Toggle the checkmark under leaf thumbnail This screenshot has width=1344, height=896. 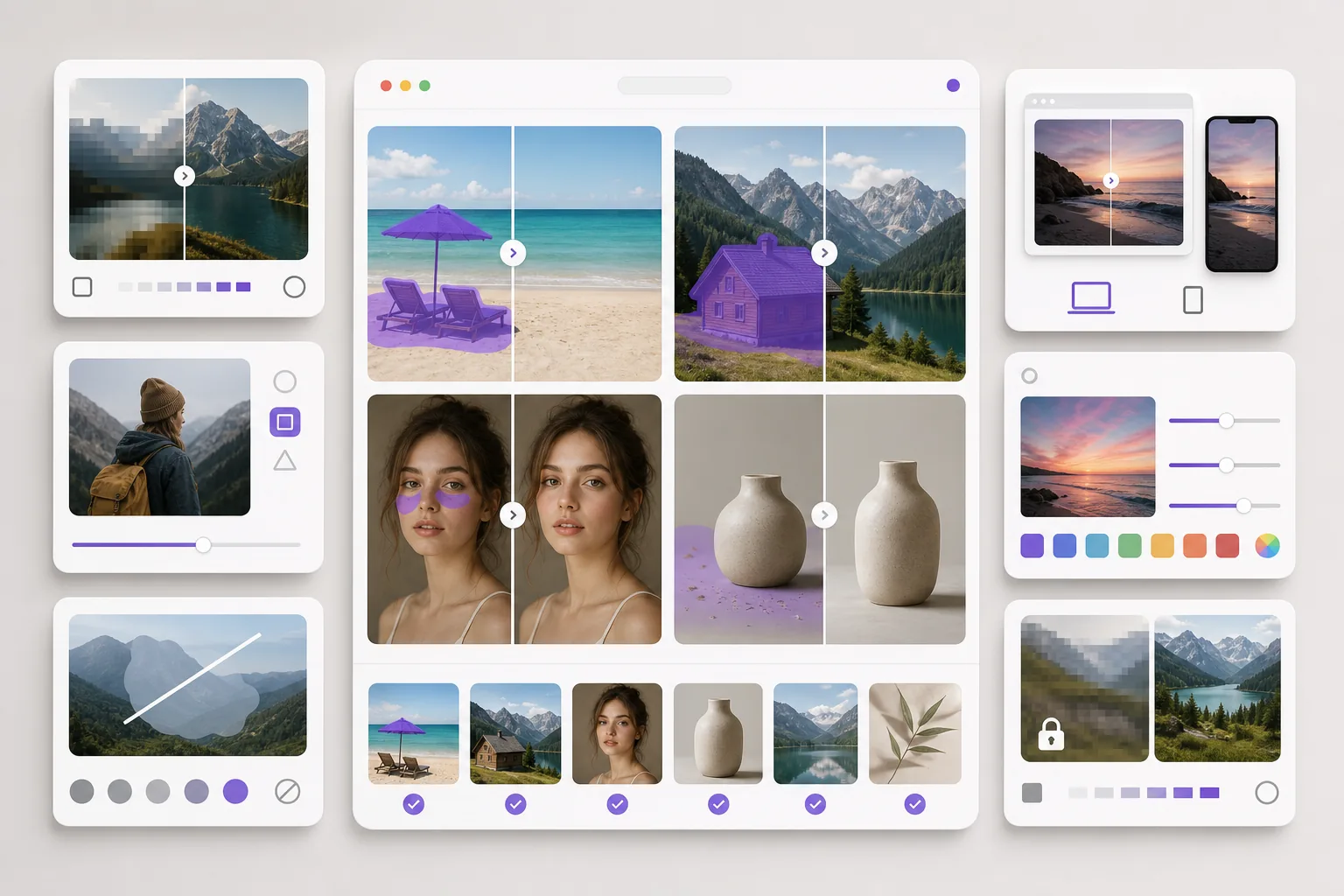(x=915, y=804)
